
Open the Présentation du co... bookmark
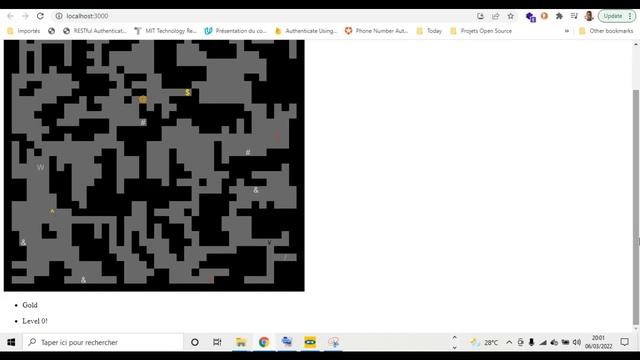click(x=236, y=31)
